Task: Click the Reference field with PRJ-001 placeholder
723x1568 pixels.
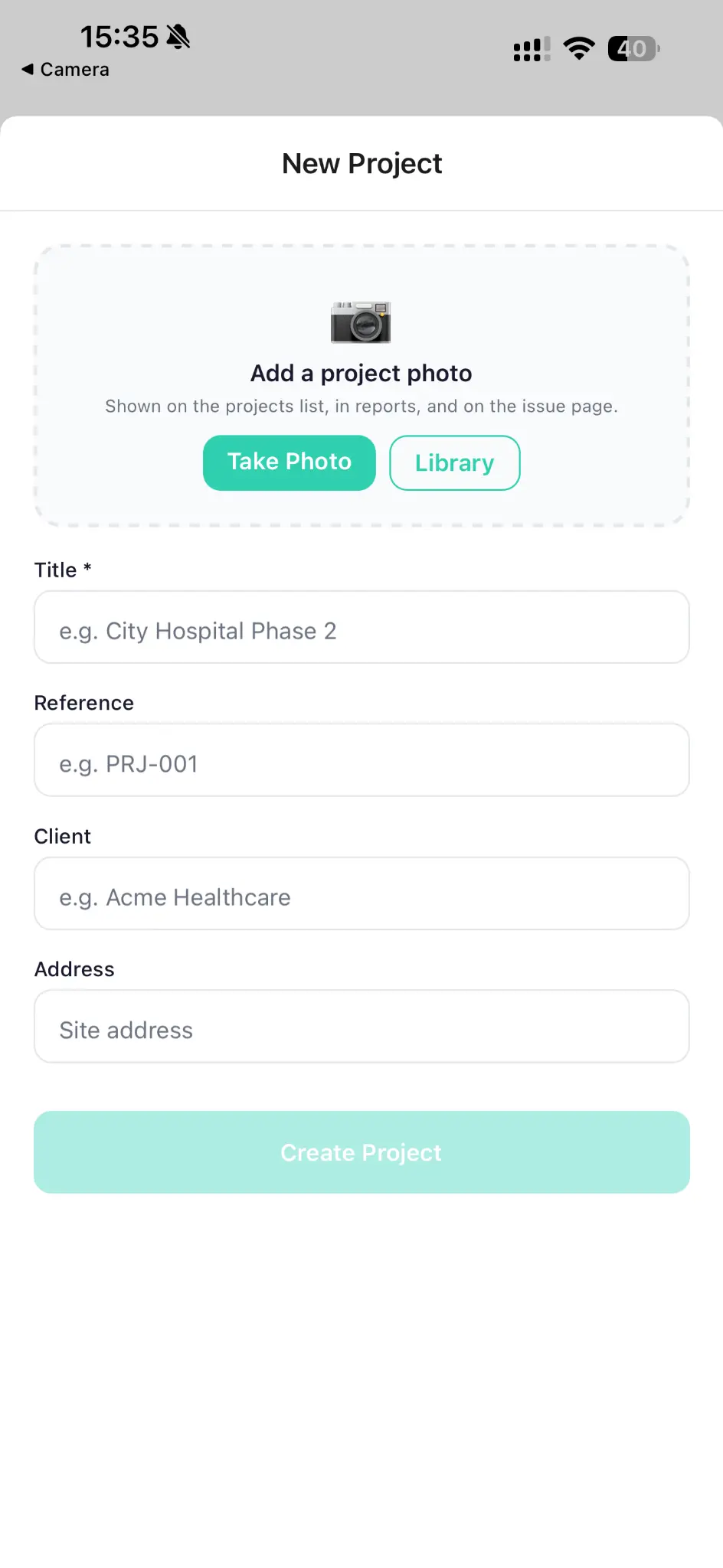Action: (361, 759)
